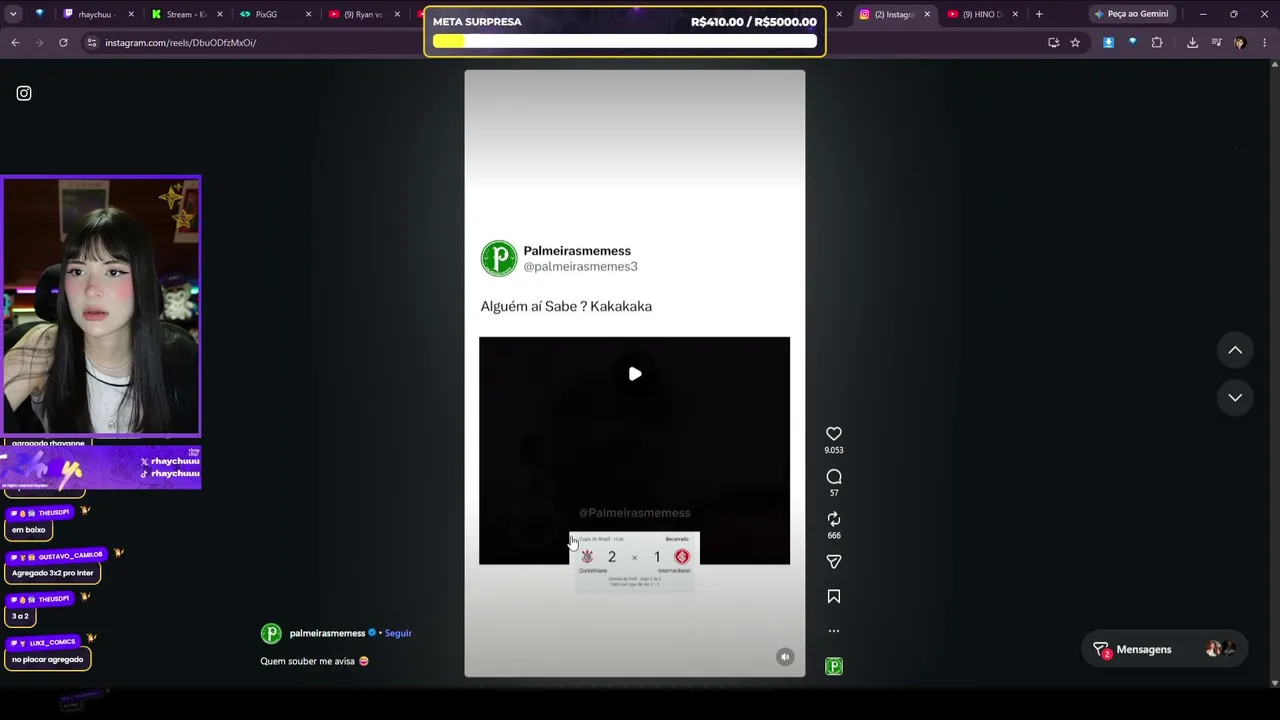This screenshot has height=720, width=1280.
Task: Repost the reel using the arrows icon
Action: click(833, 519)
